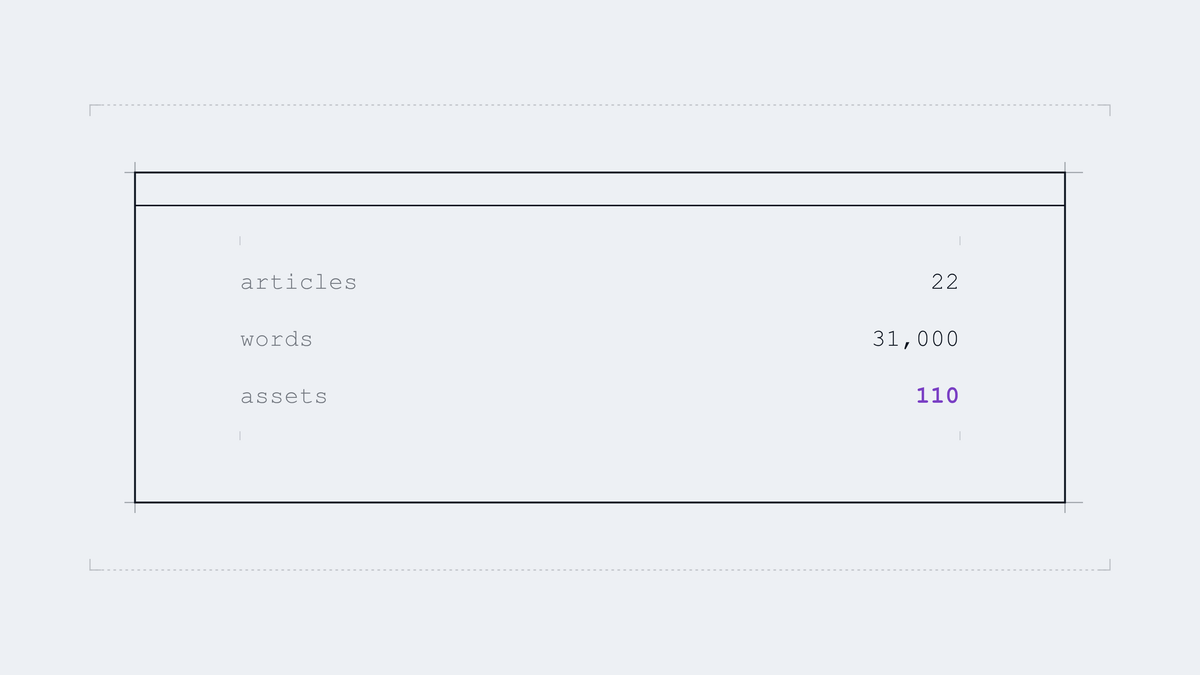
Task: Select the "words" label
Action: click(x=276, y=339)
